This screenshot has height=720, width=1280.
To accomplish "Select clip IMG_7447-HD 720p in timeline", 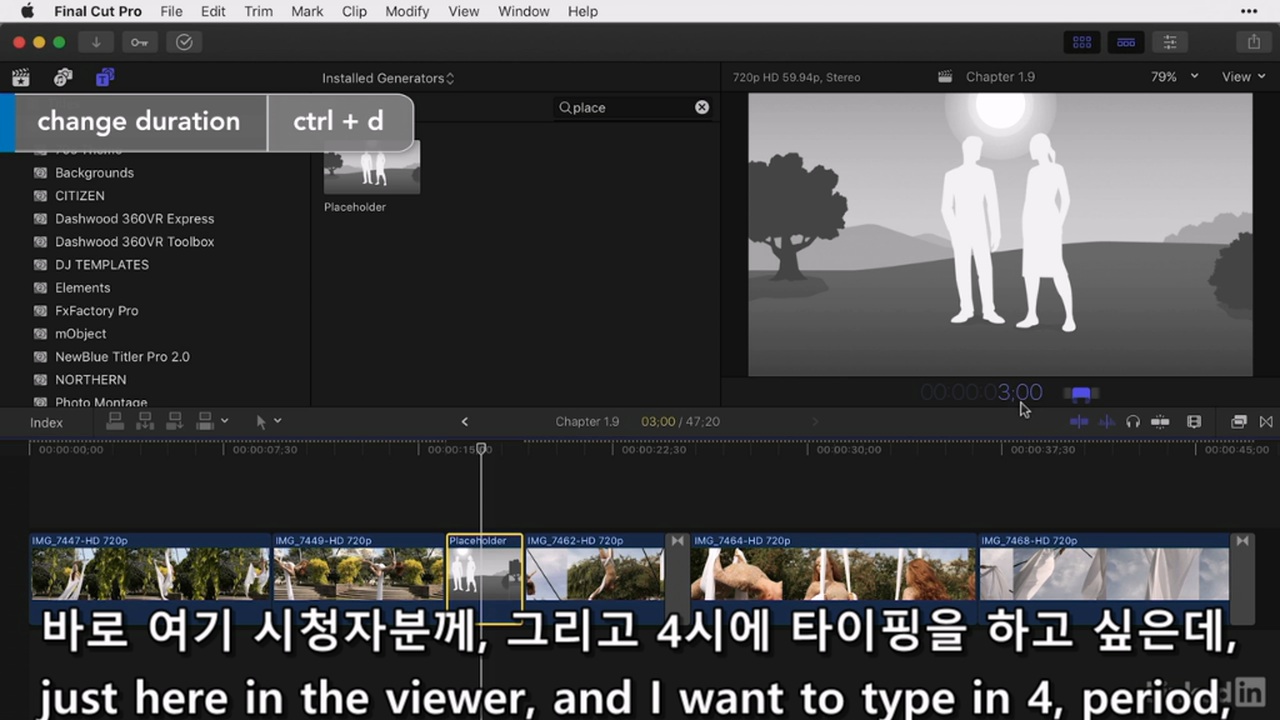I will pyautogui.click(x=150, y=578).
